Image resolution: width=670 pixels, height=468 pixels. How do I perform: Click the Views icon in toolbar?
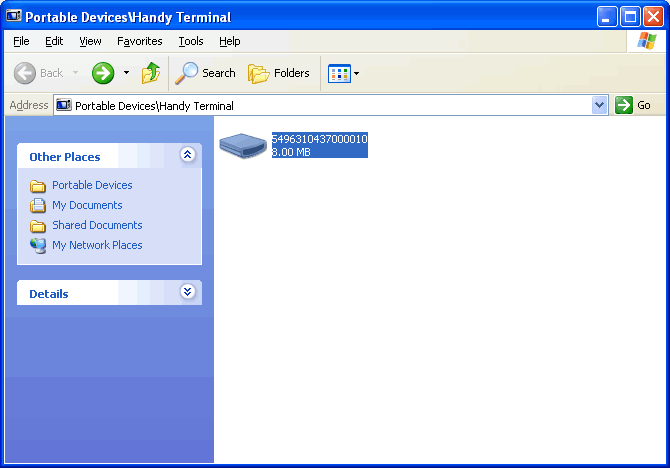(339, 73)
